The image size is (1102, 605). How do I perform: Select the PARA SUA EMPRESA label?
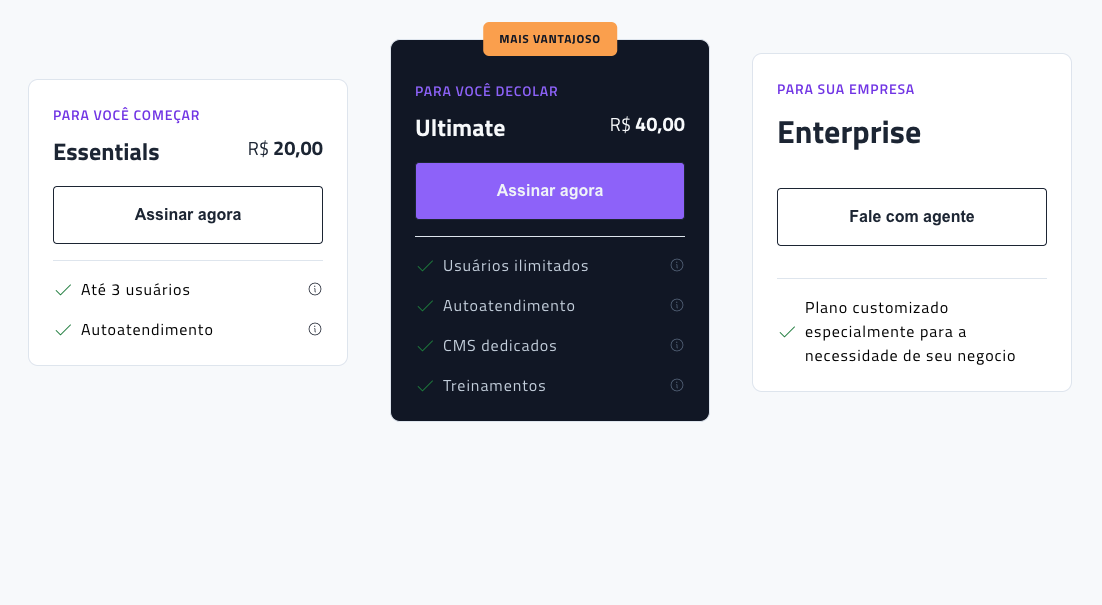point(846,89)
